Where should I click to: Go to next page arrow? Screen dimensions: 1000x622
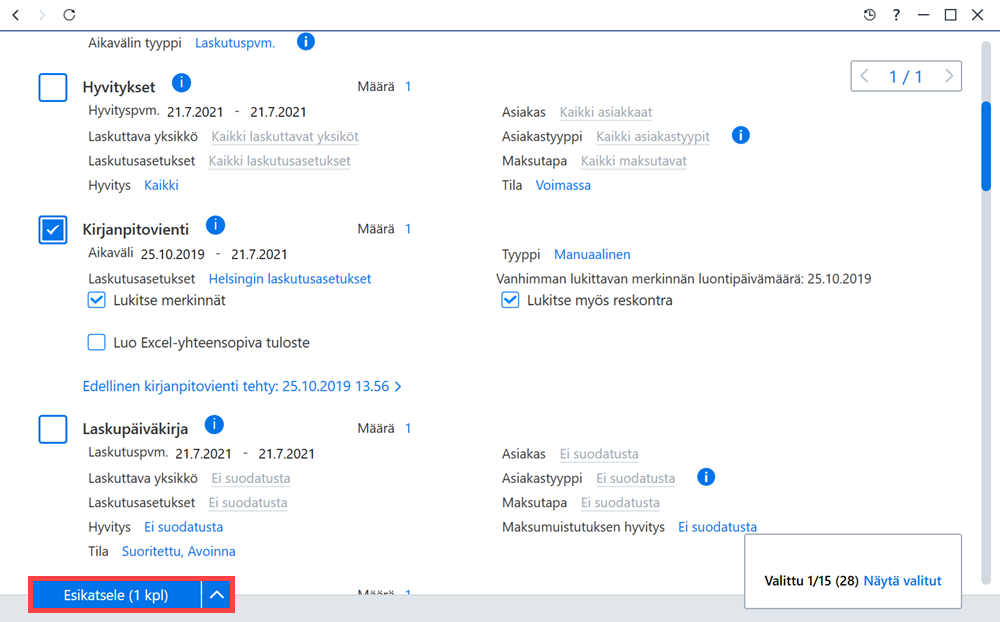pos(948,77)
